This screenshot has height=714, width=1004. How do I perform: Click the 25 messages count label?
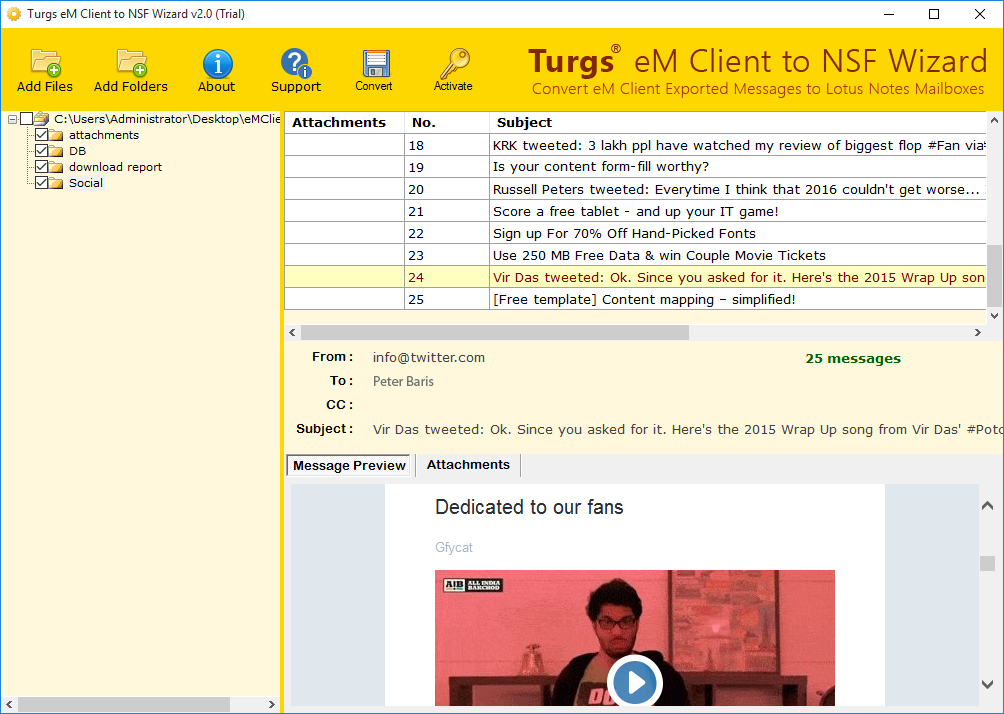pyautogui.click(x=853, y=359)
